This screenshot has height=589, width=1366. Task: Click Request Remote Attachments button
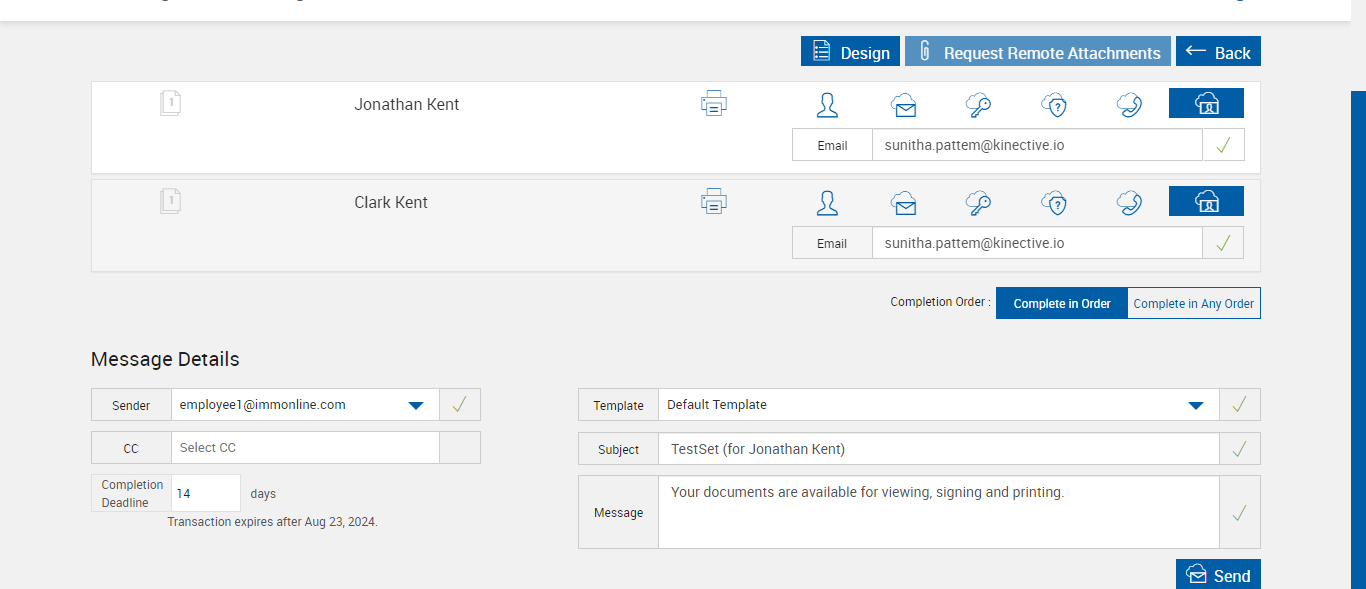[1038, 52]
